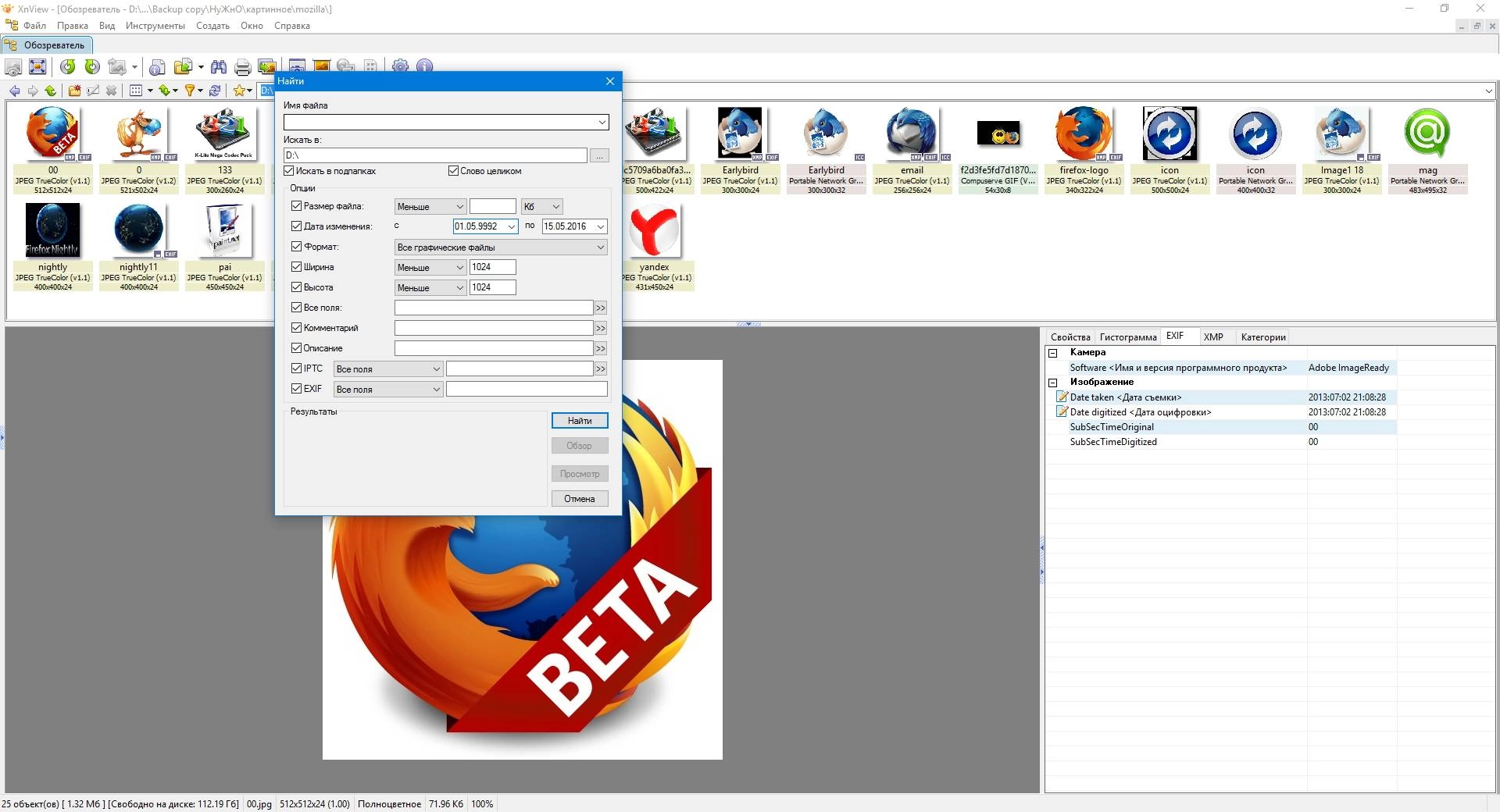Viewport: 1500px width, 812px height.
Task: Open size unit 'Кб' dropdown
Action: [x=542, y=207]
